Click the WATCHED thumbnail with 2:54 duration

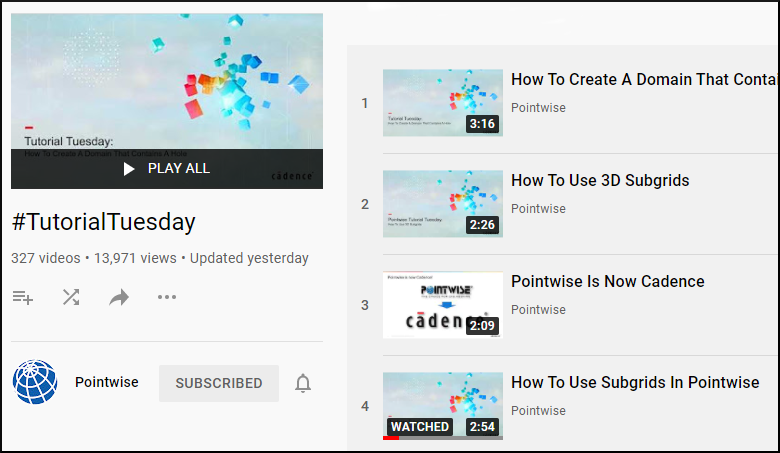click(442, 405)
